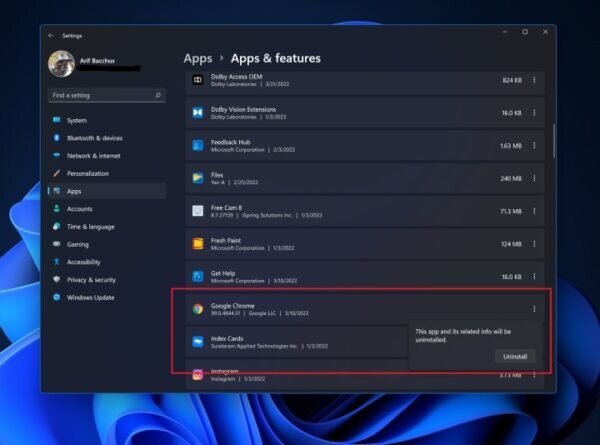Click the Google Chrome app icon
Image resolution: width=600 pixels, height=445 pixels.
198,309
